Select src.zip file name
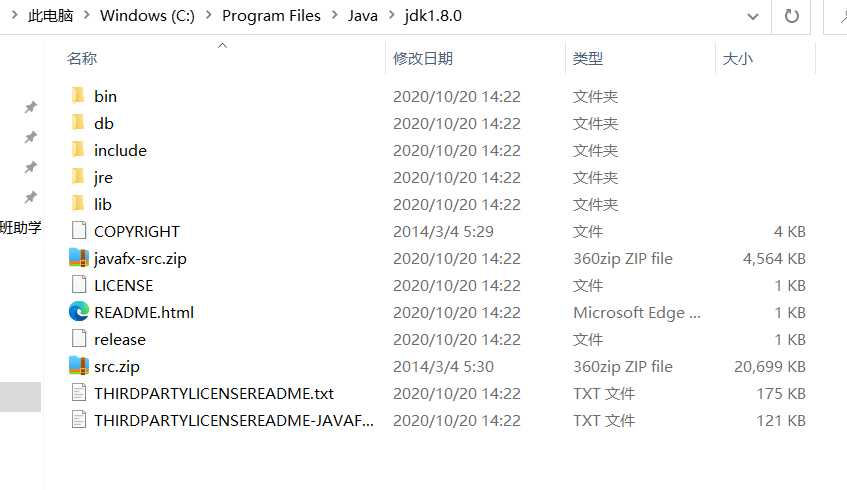Viewport: 847px width, 490px height. [x=117, y=366]
